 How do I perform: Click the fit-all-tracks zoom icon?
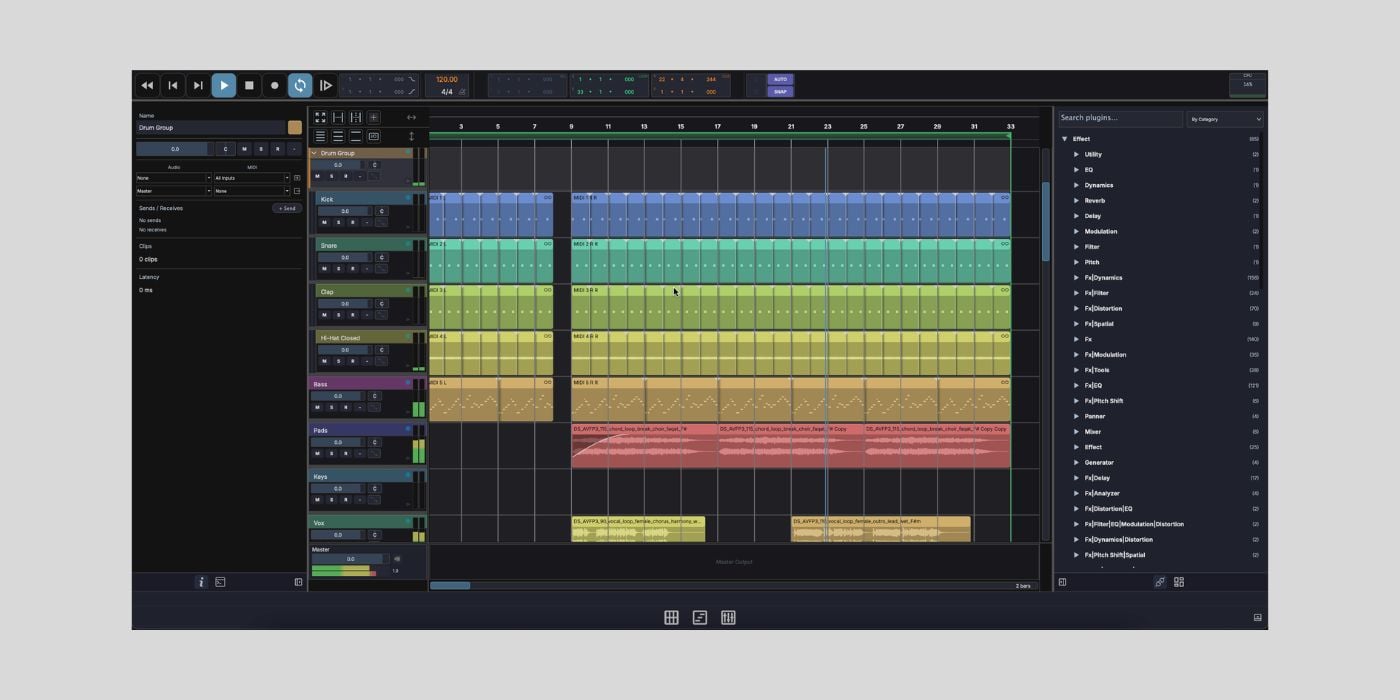(x=320, y=117)
